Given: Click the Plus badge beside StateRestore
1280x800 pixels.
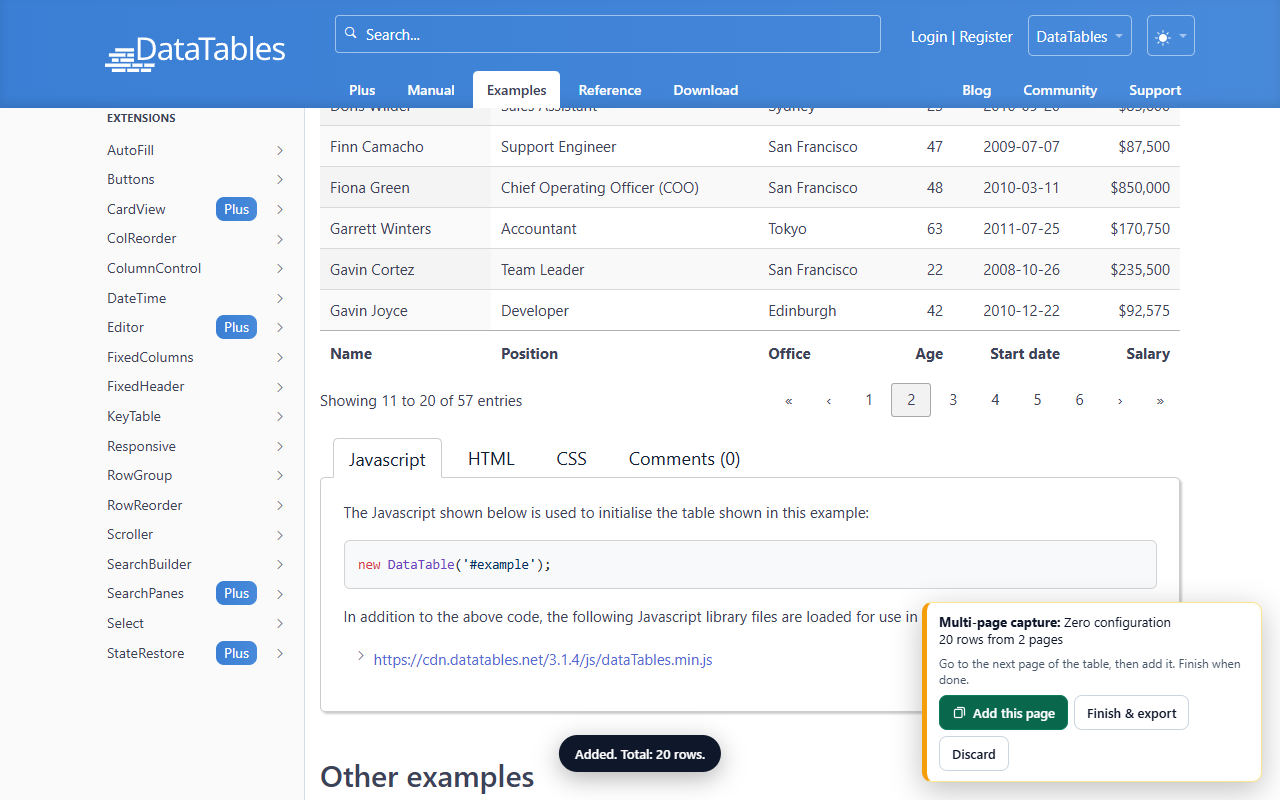Looking at the screenshot, I should (237, 653).
